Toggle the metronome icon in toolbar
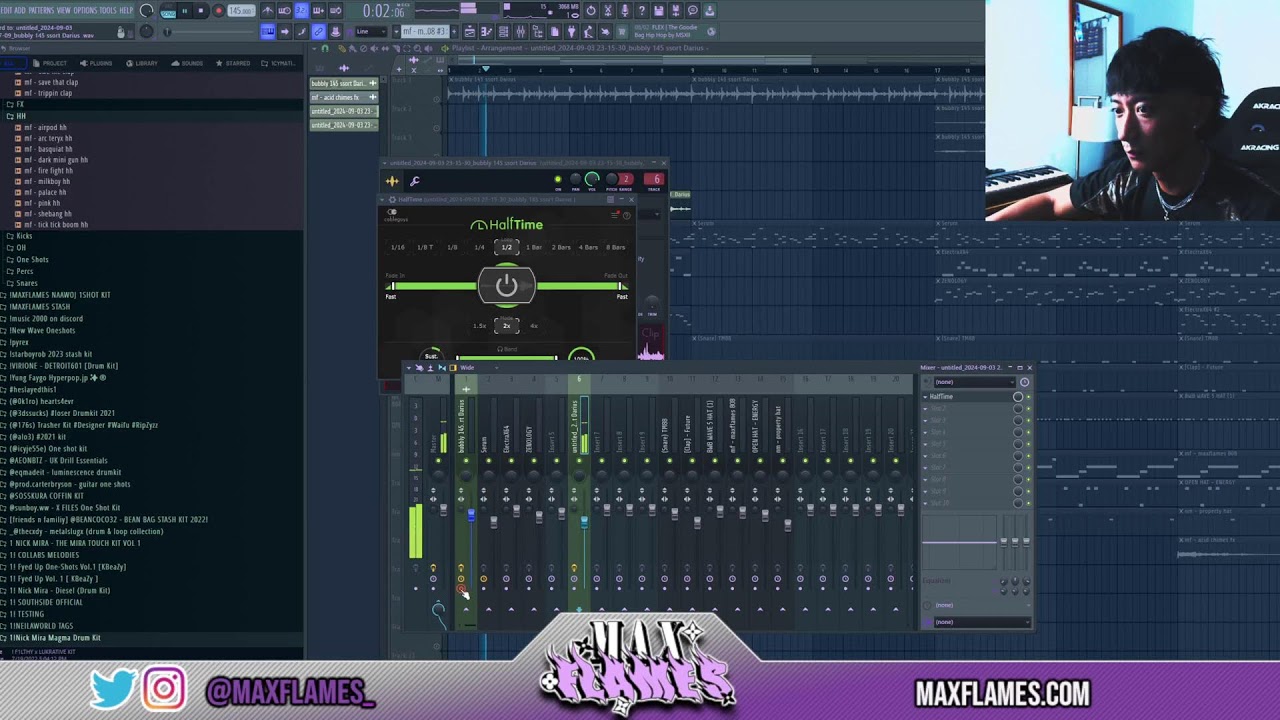The height and width of the screenshot is (720, 1280). 267,11
